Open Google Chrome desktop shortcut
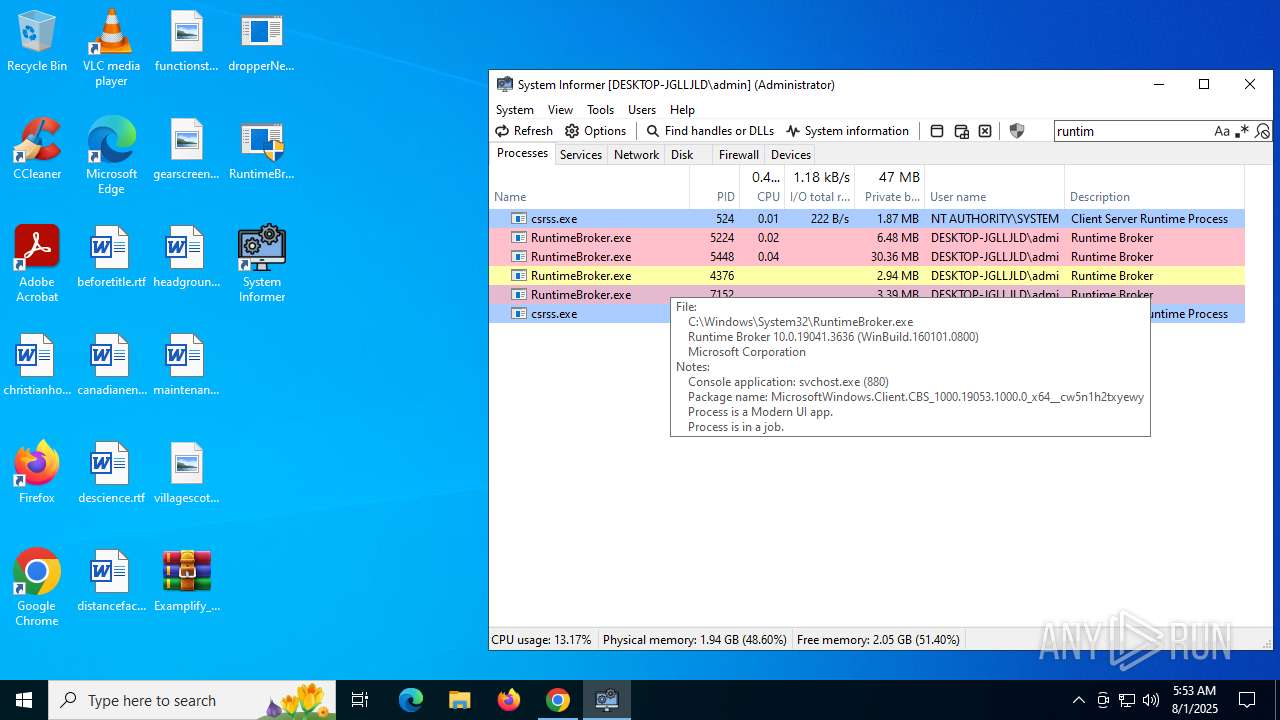 point(37,588)
